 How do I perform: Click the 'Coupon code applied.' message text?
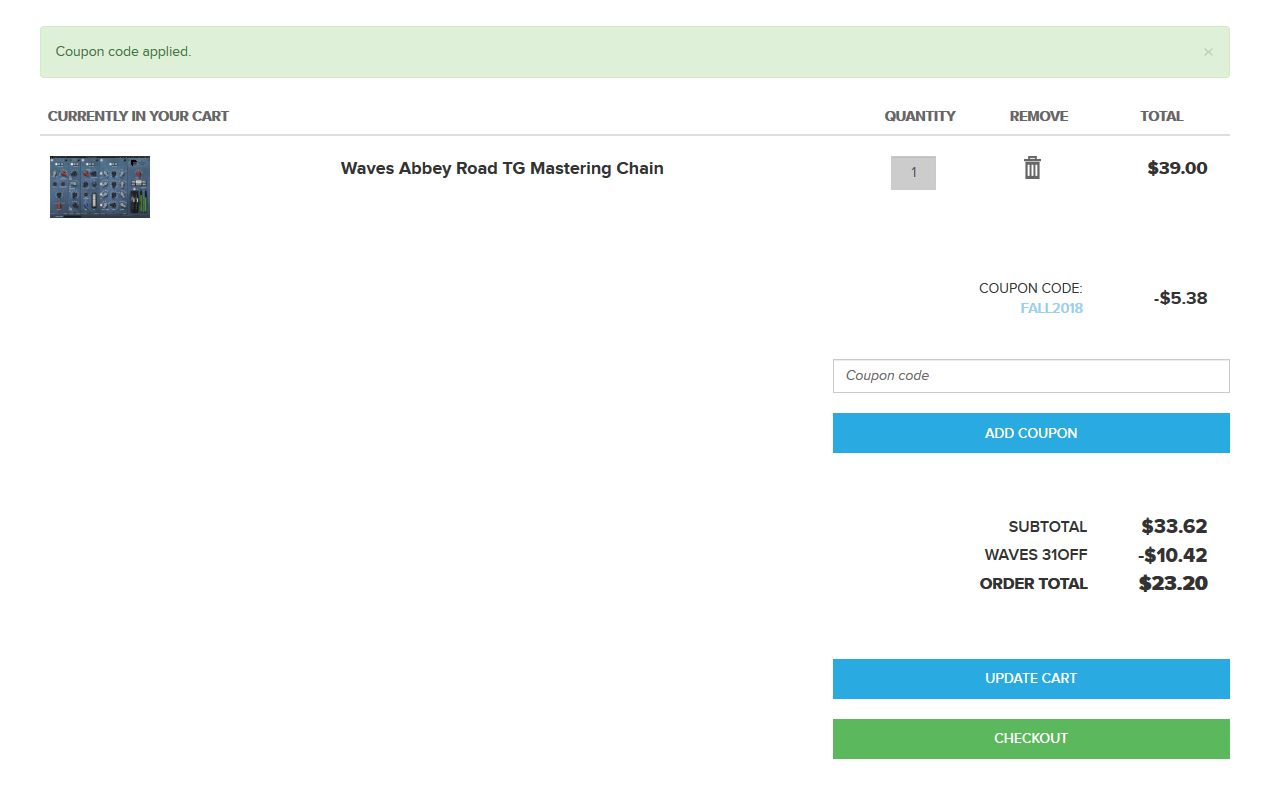tap(123, 52)
